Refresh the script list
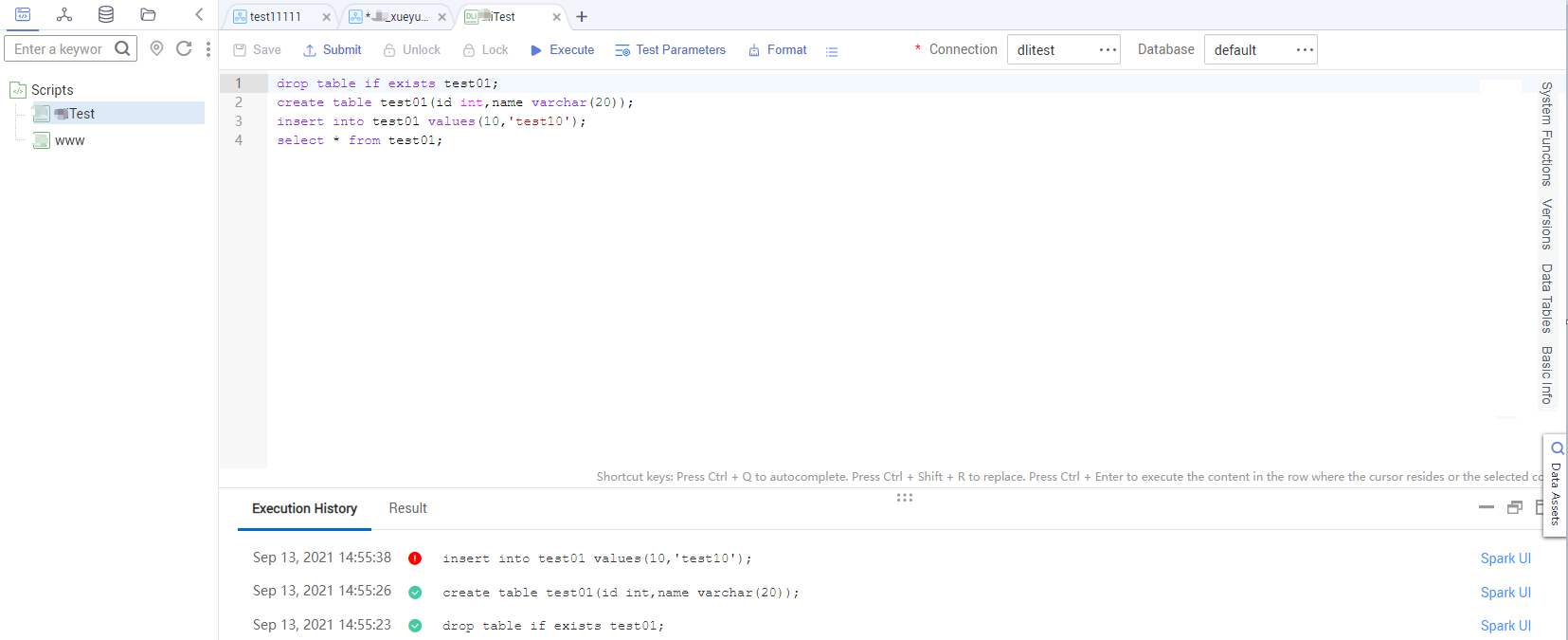1568x640 pixels. click(x=184, y=48)
